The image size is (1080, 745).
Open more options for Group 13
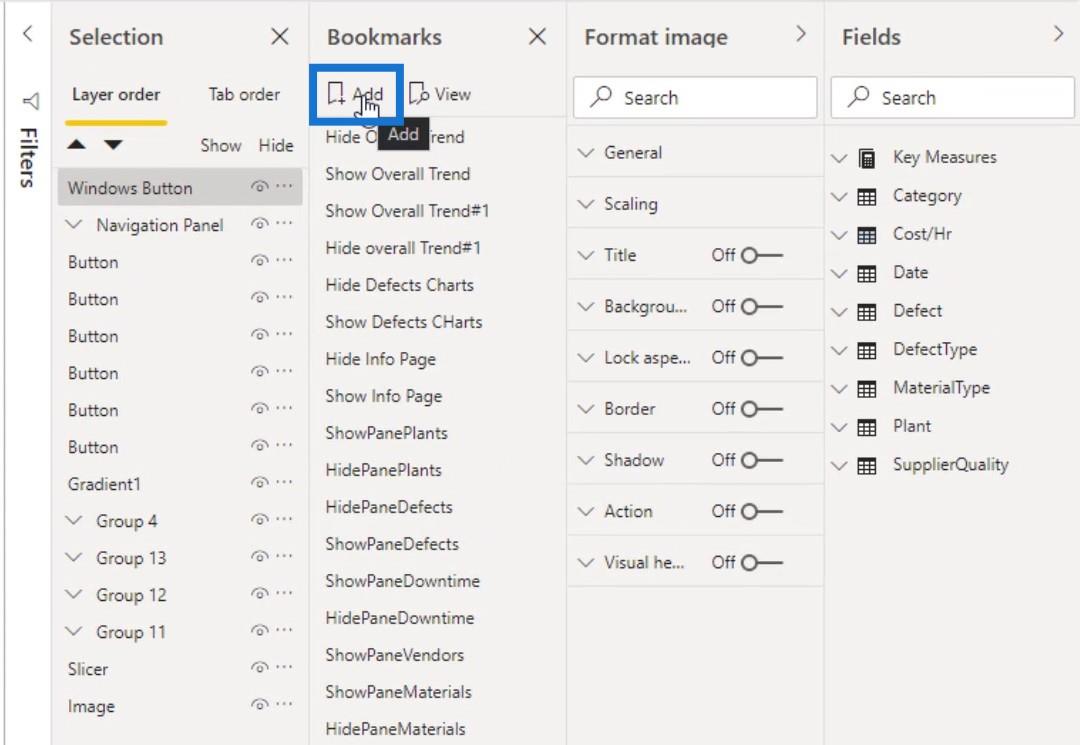pyautogui.click(x=284, y=556)
